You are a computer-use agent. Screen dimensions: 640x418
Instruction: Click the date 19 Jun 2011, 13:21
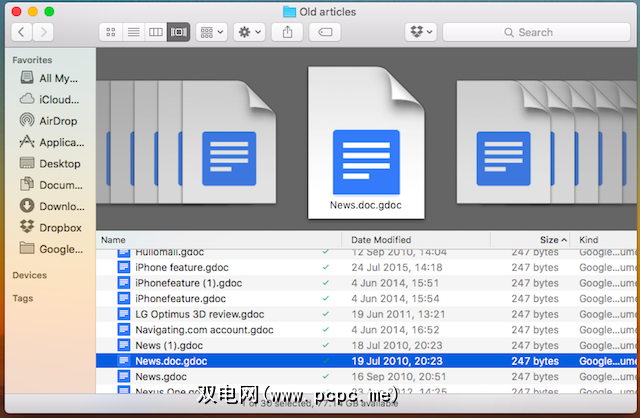click(398, 314)
